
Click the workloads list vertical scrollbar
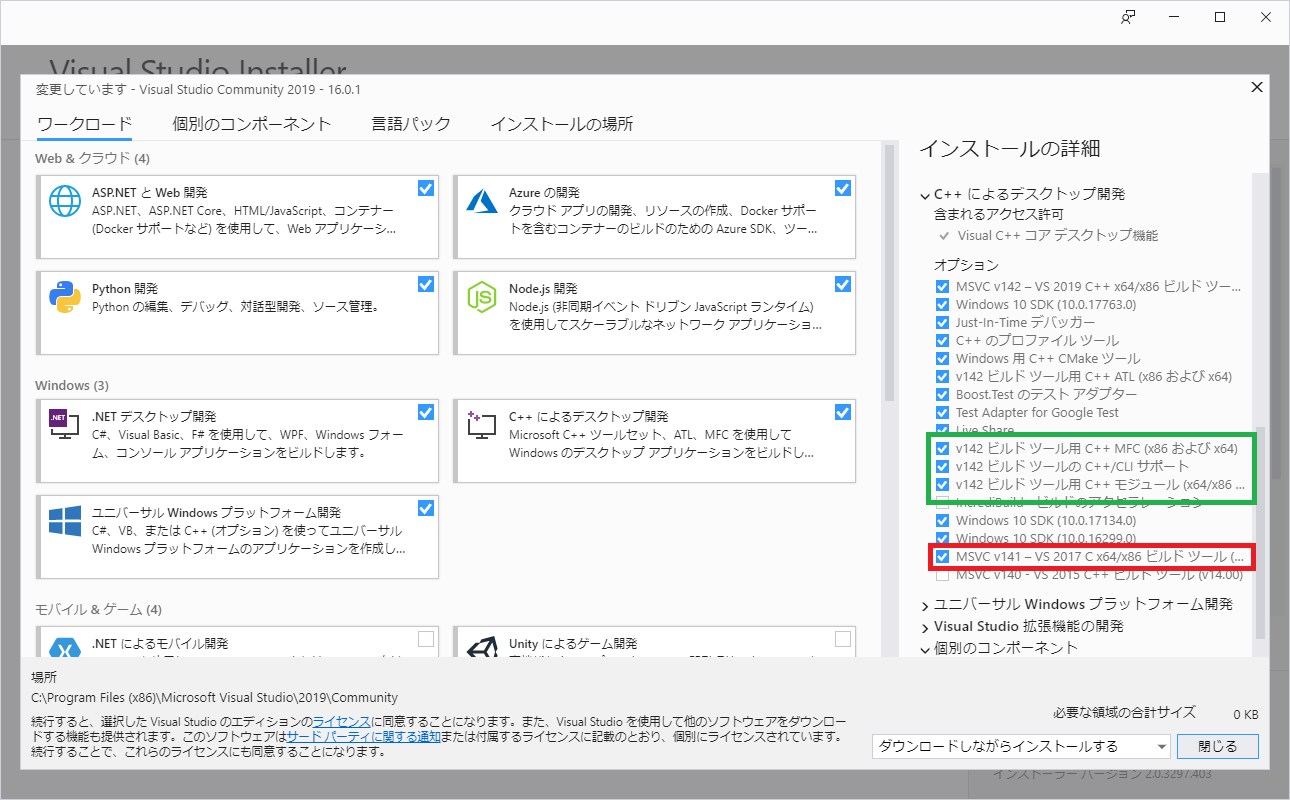(x=889, y=272)
